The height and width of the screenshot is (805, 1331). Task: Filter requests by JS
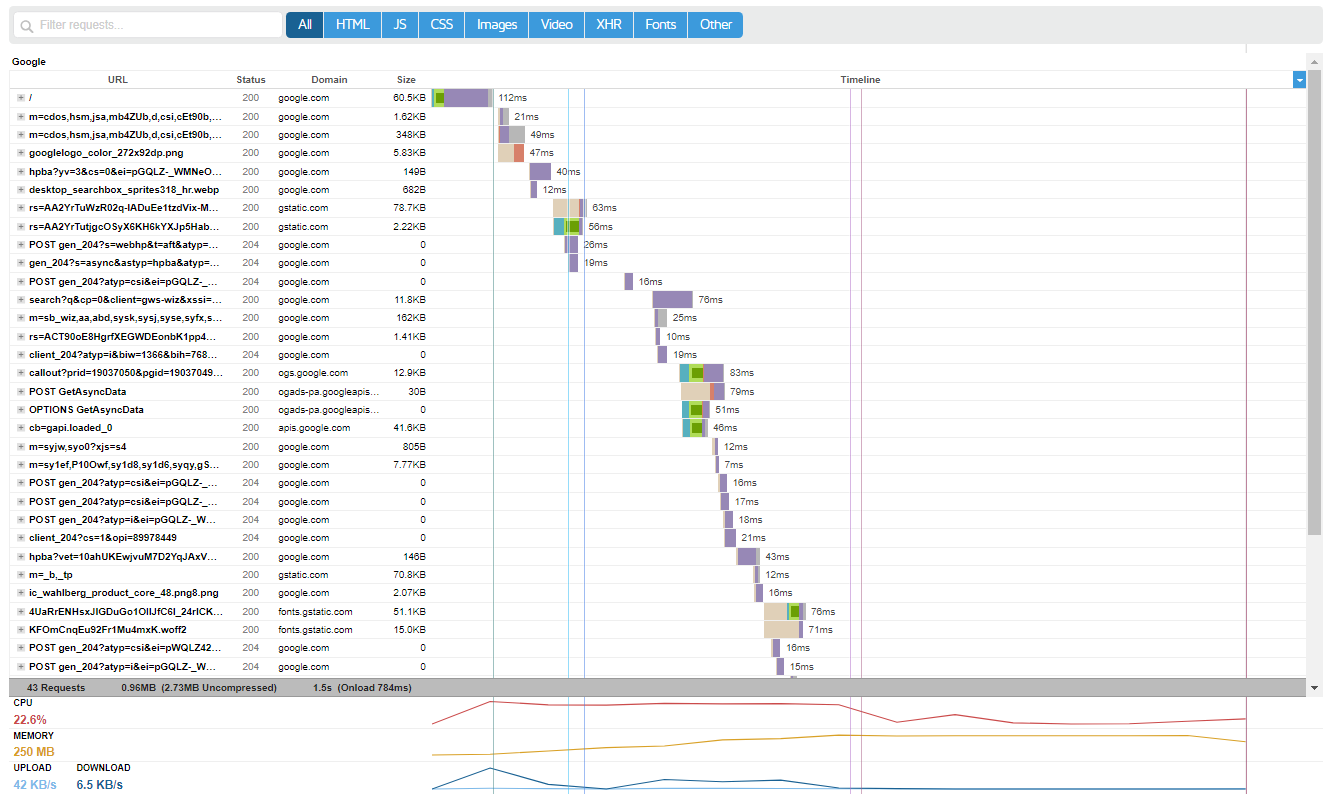point(400,25)
